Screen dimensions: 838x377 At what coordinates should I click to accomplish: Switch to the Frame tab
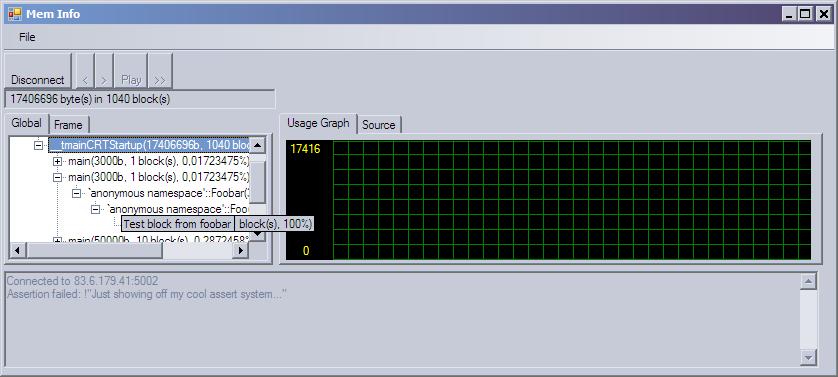click(68, 125)
